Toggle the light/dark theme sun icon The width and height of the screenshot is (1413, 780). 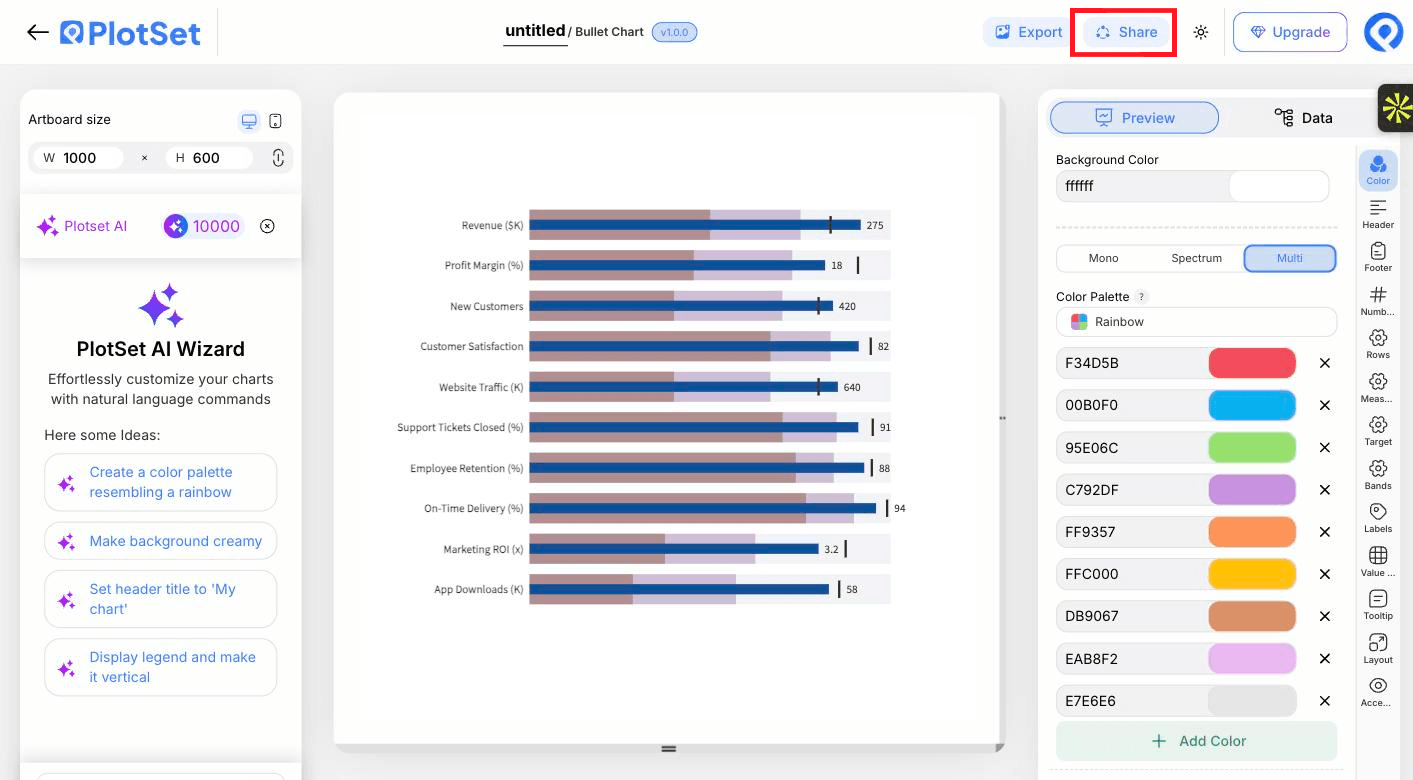tap(1201, 32)
